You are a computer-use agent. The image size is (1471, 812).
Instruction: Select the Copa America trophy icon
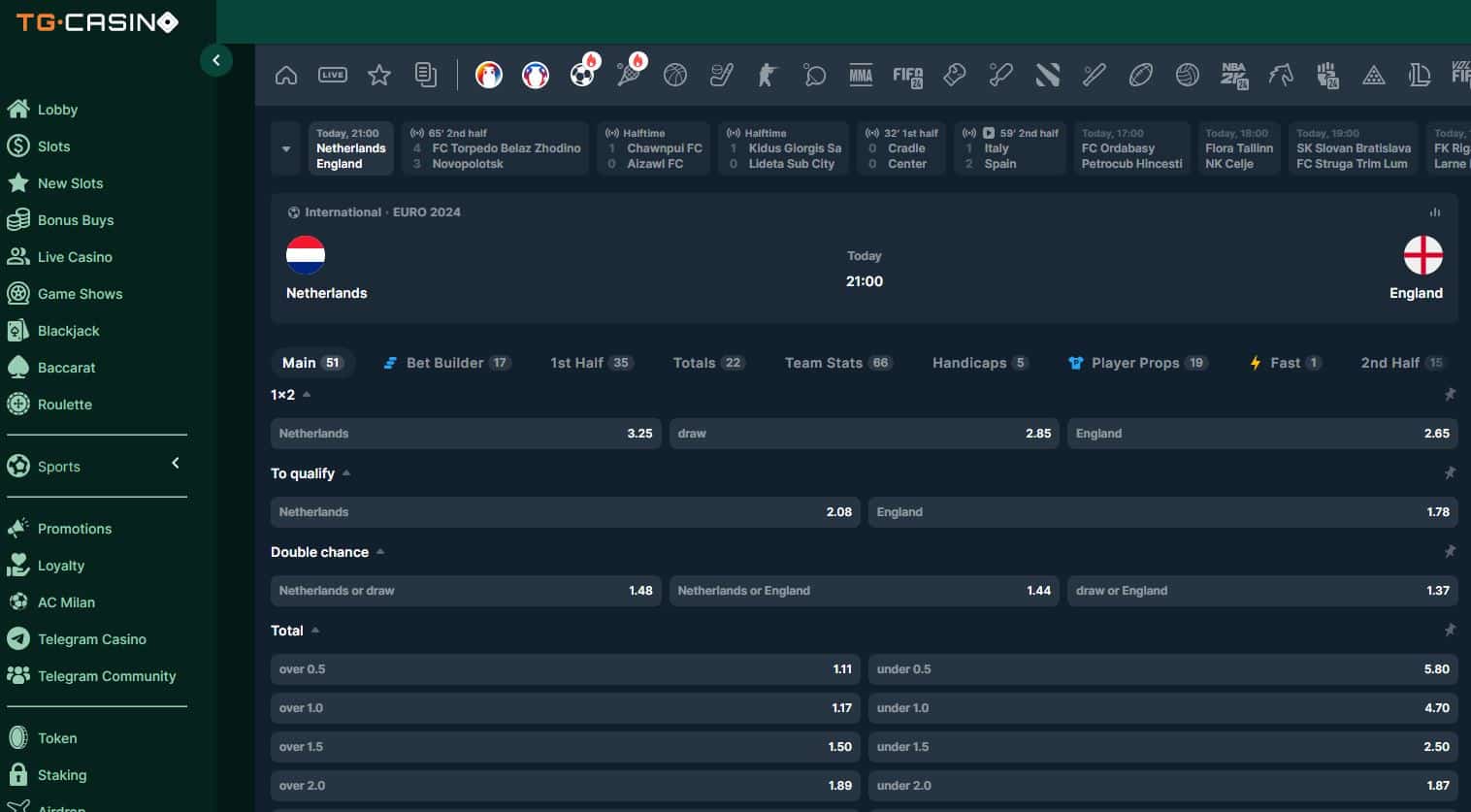click(536, 75)
